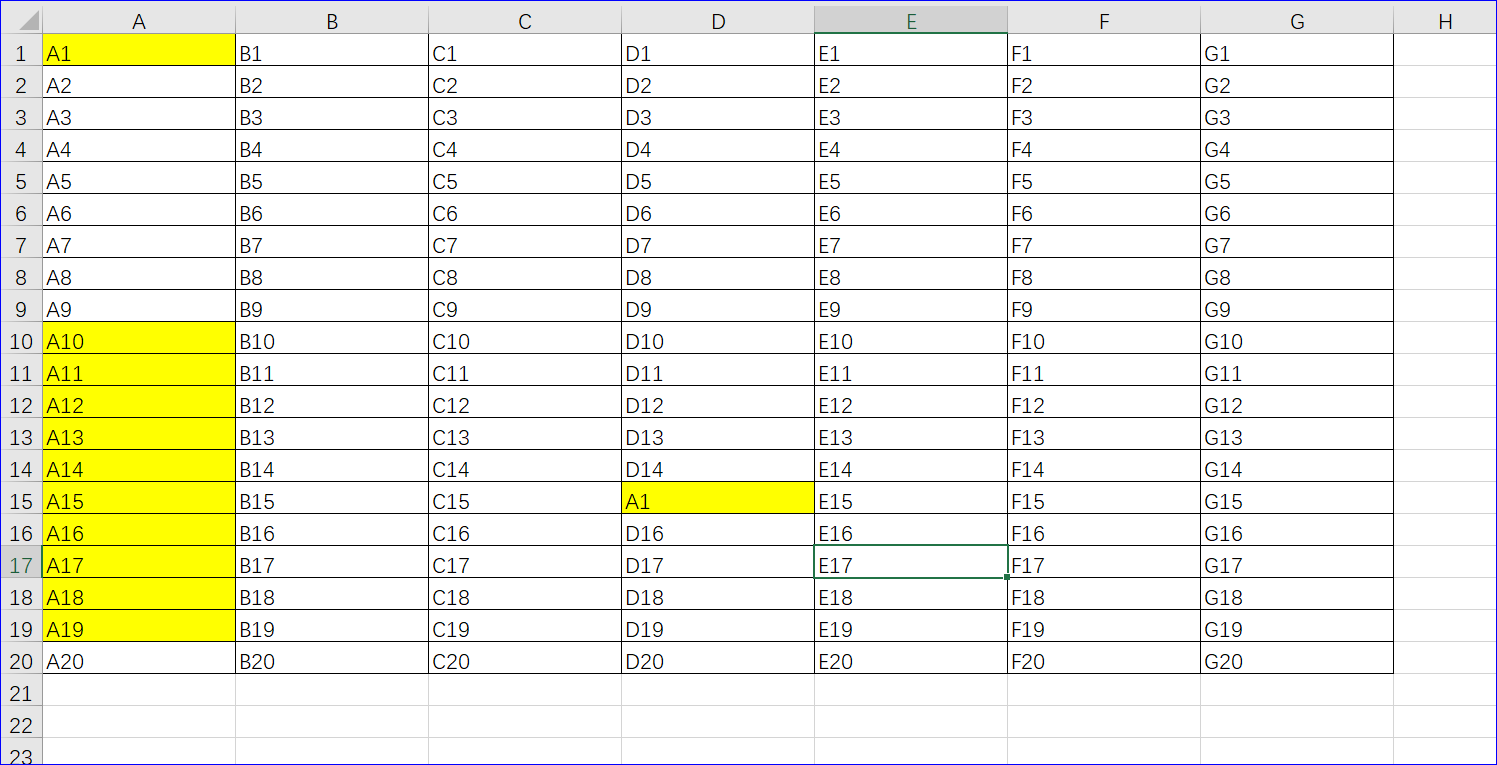Click cell E15
Image resolution: width=1497 pixels, height=765 pixels.
click(911, 498)
